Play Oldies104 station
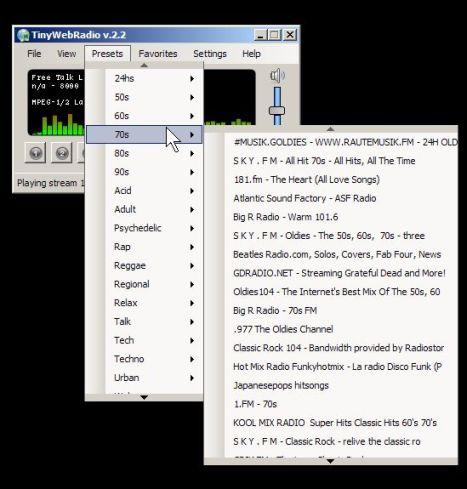467x489 pixels. click(331, 292)
